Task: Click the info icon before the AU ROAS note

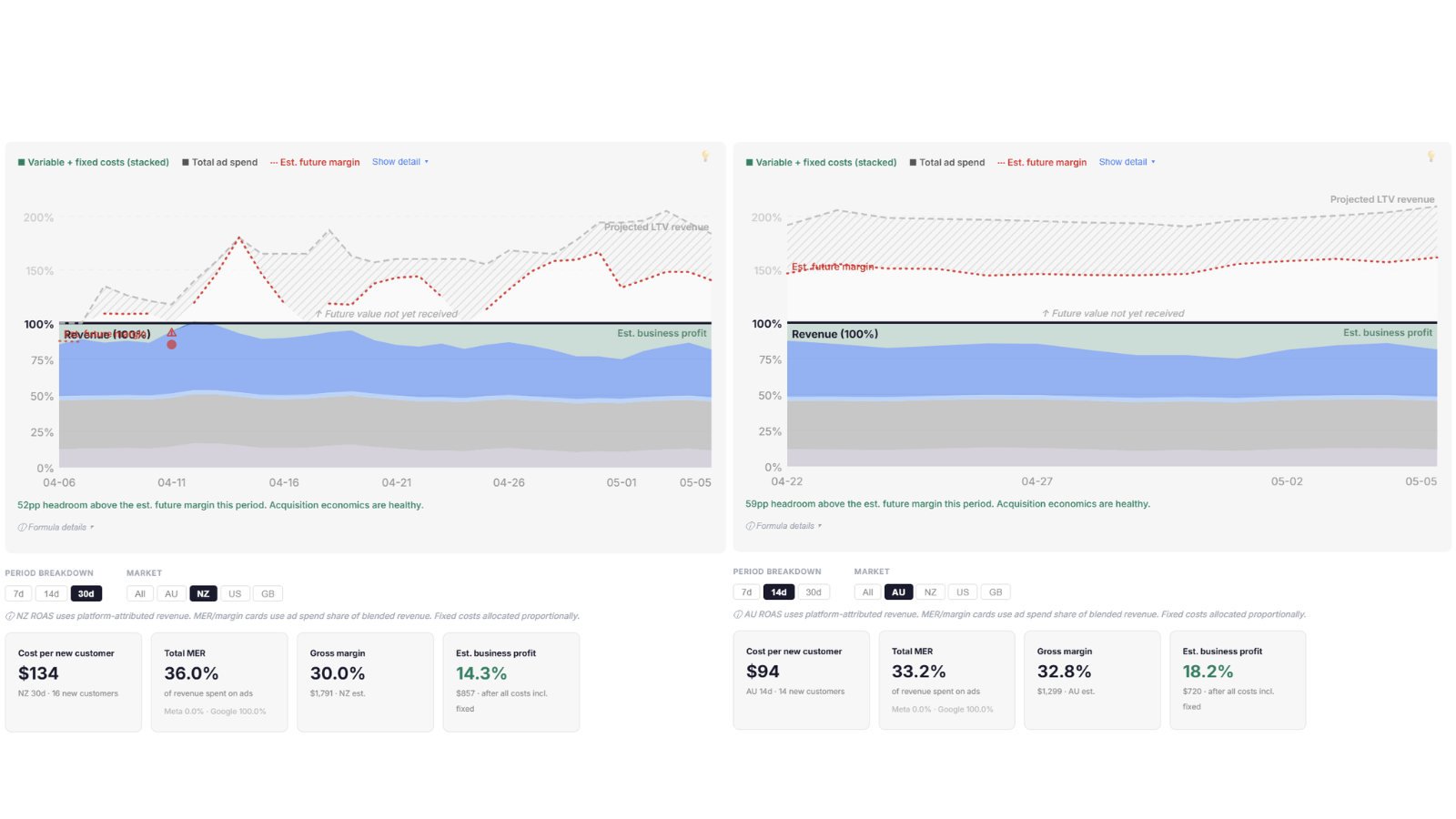Action: pyautogui.click(x=738, y=614)
